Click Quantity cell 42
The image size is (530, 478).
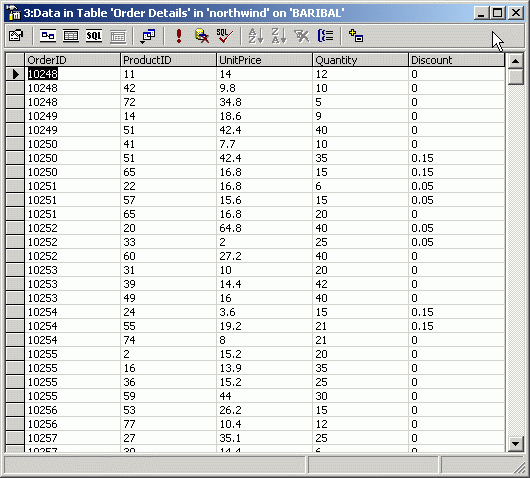pyautogui.click(x=360, y=284)
